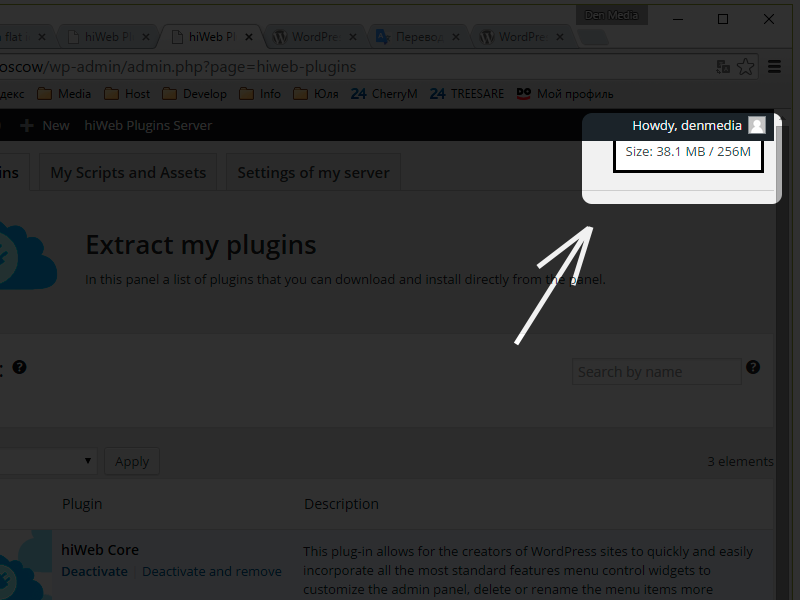
Task: Open the Host bookmarks folder
Action: point(127,94)
